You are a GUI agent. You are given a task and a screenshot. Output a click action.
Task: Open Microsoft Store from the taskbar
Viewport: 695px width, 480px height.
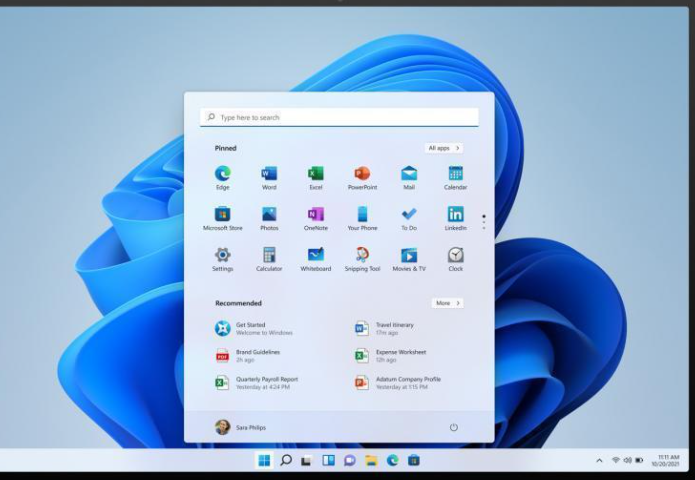(x=414, y=460)
